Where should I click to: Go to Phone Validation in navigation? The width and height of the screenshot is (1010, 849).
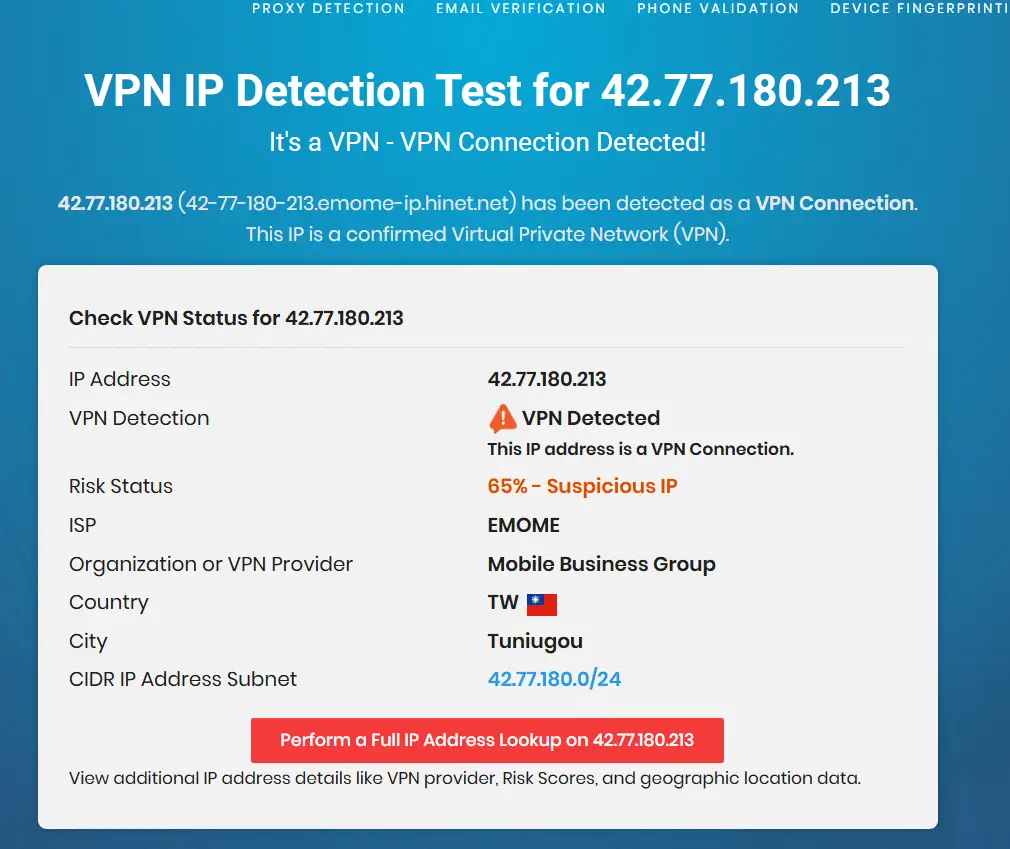717,8
